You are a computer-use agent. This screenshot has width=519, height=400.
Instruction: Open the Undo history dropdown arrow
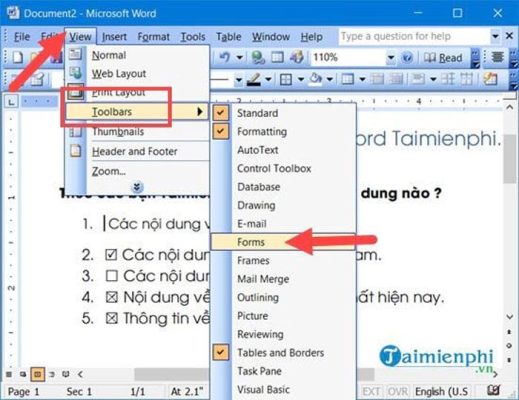(x=239, y=57)
